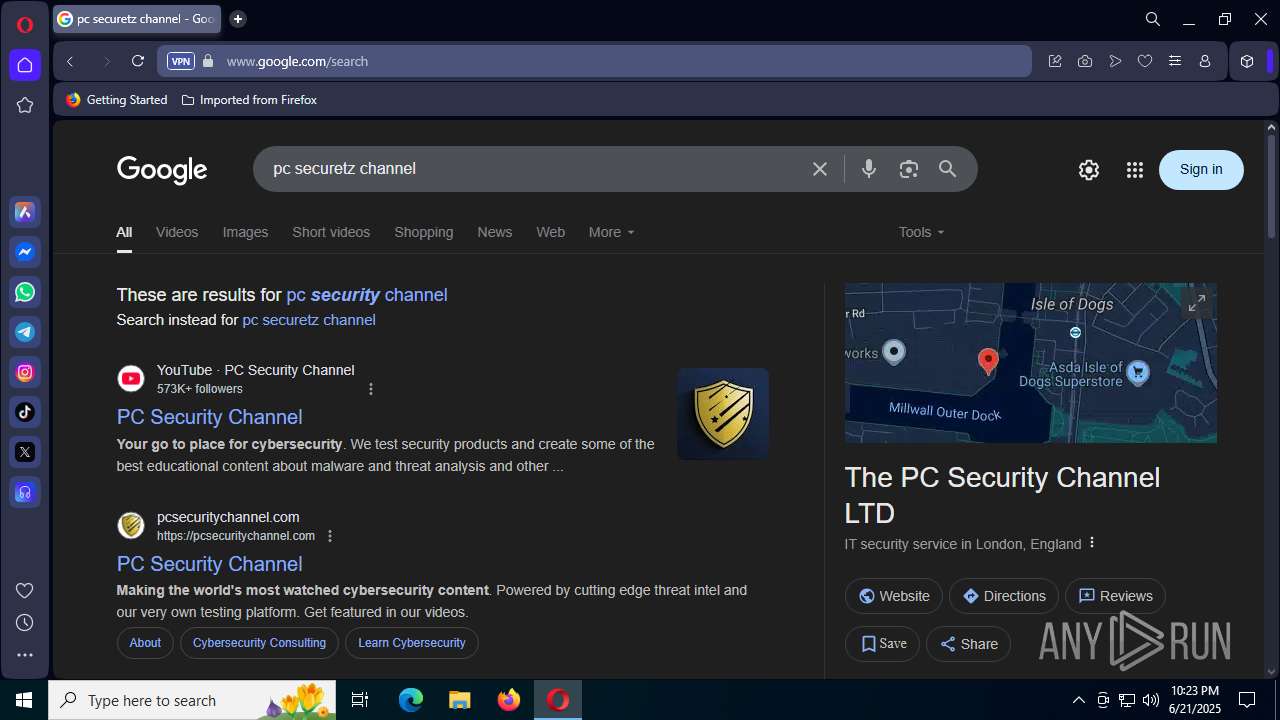Open Telegram in the sidebar
The image size is (1280, 720).
coord(25,332)
